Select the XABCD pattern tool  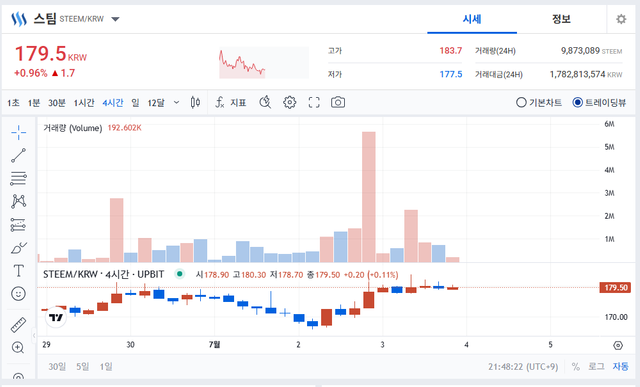(18, 201)
